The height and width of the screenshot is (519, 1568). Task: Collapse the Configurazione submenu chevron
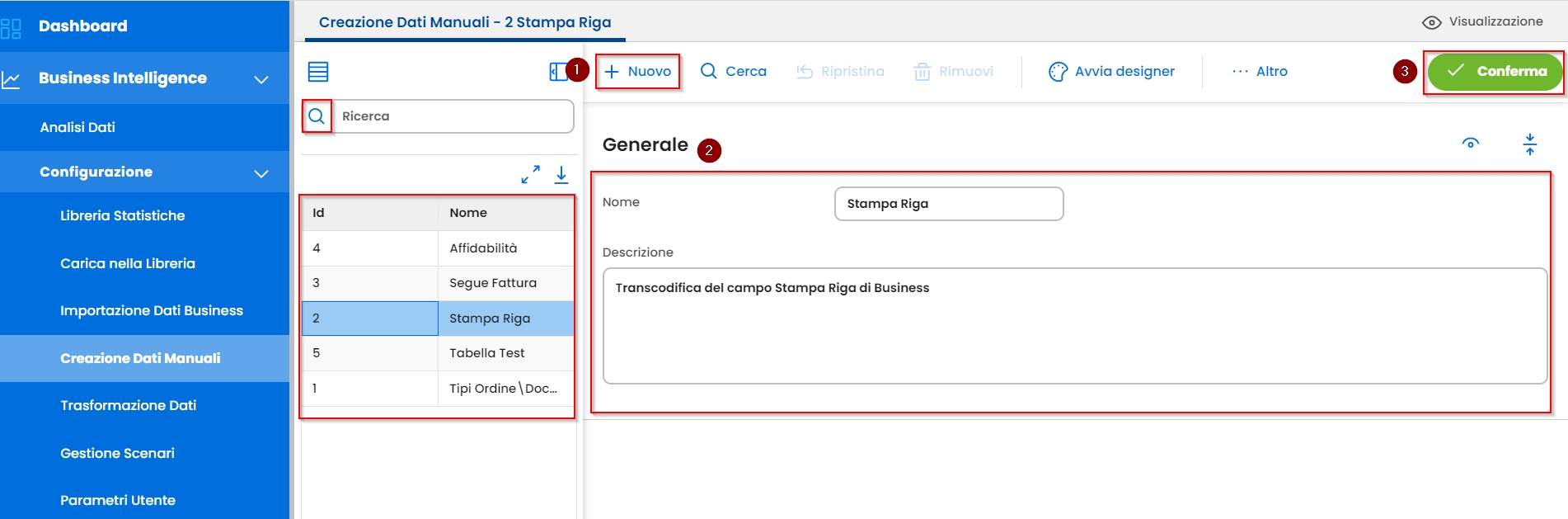click(x=261, y=173)
